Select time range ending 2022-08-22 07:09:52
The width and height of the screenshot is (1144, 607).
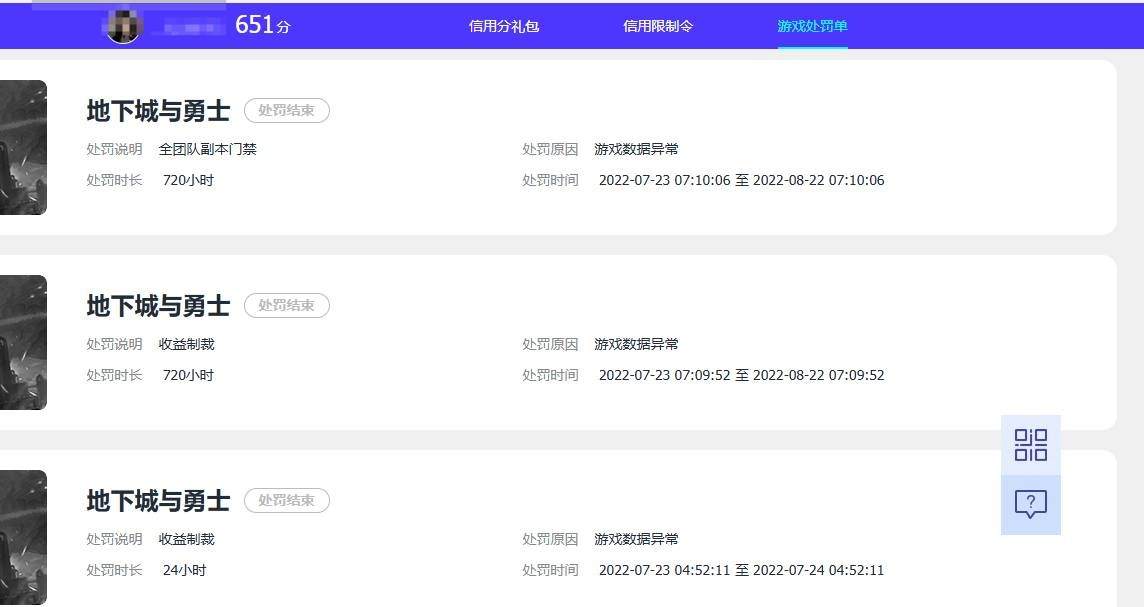pos(741,375)
